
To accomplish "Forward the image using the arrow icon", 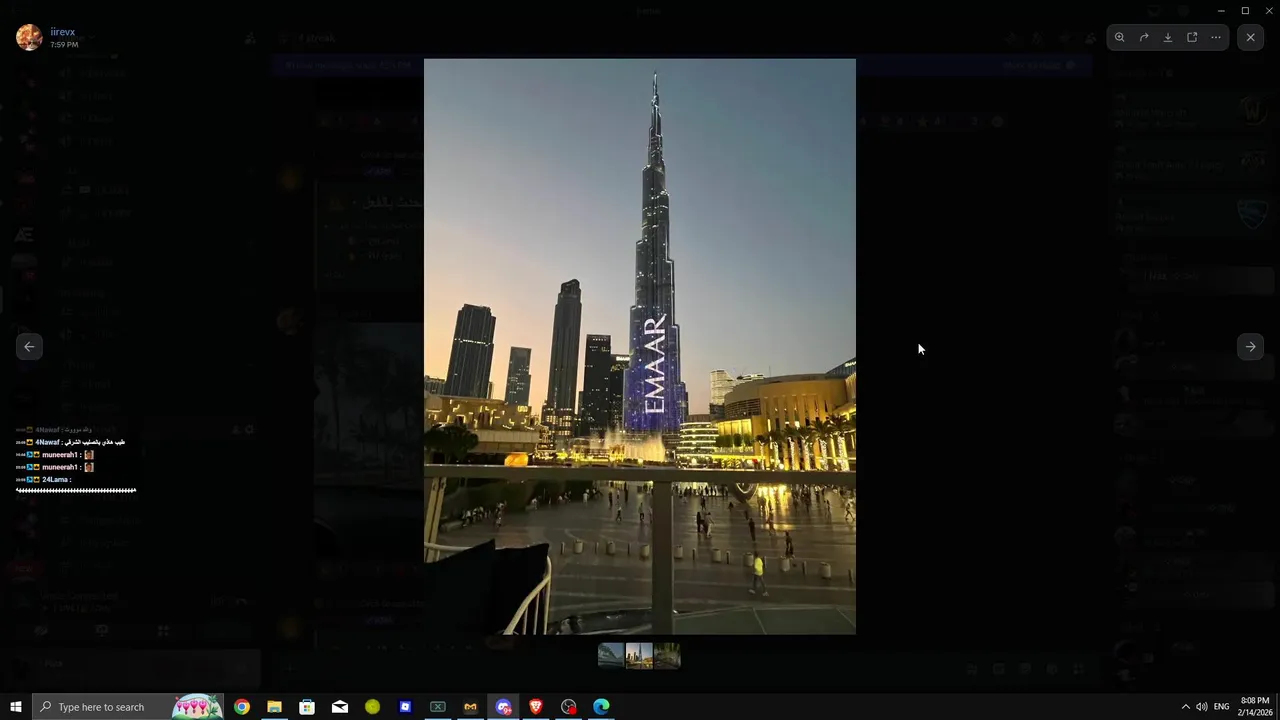I will 1144,37.
